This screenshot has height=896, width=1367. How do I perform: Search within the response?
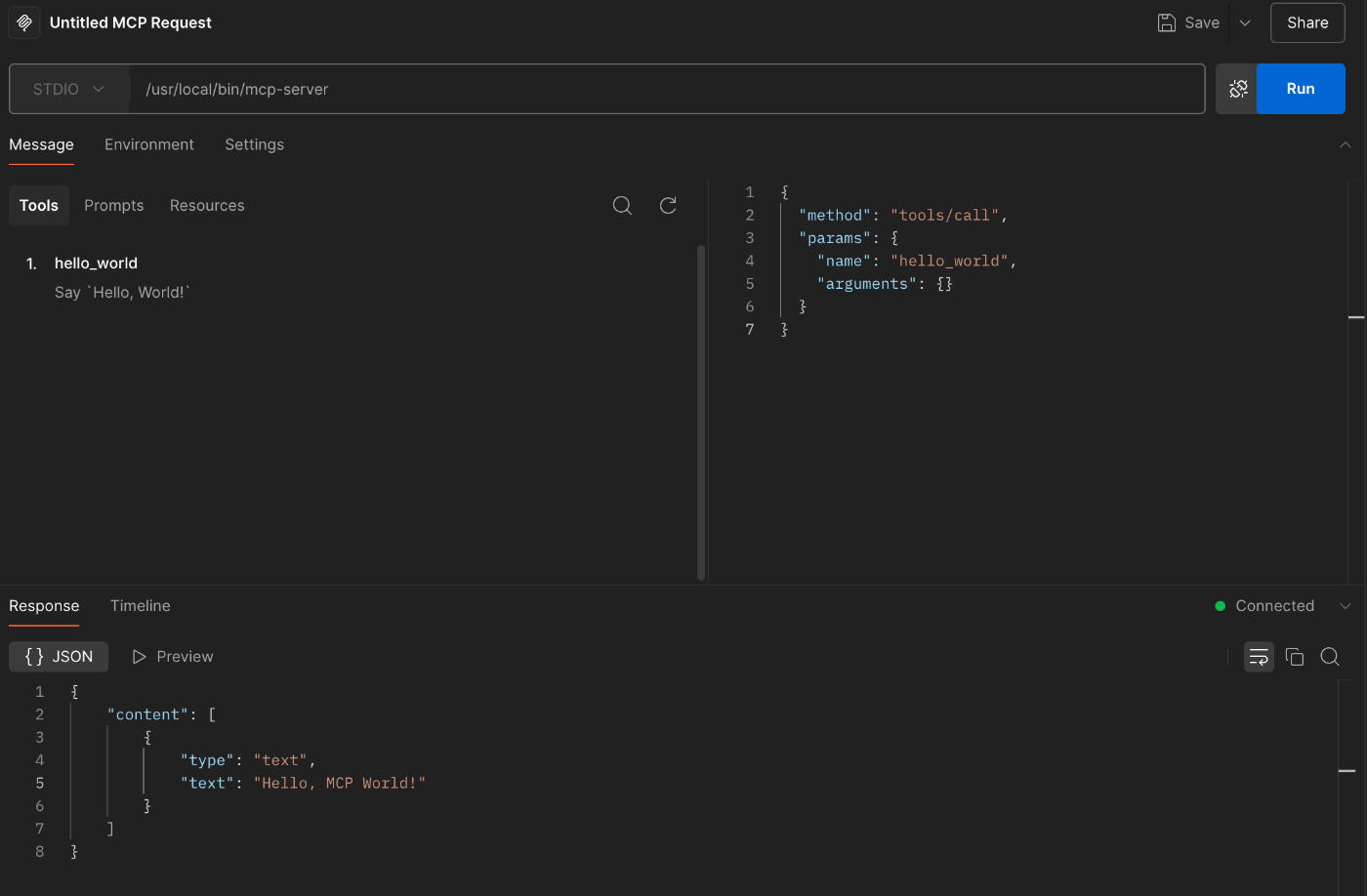click(x=1330, y=657)
